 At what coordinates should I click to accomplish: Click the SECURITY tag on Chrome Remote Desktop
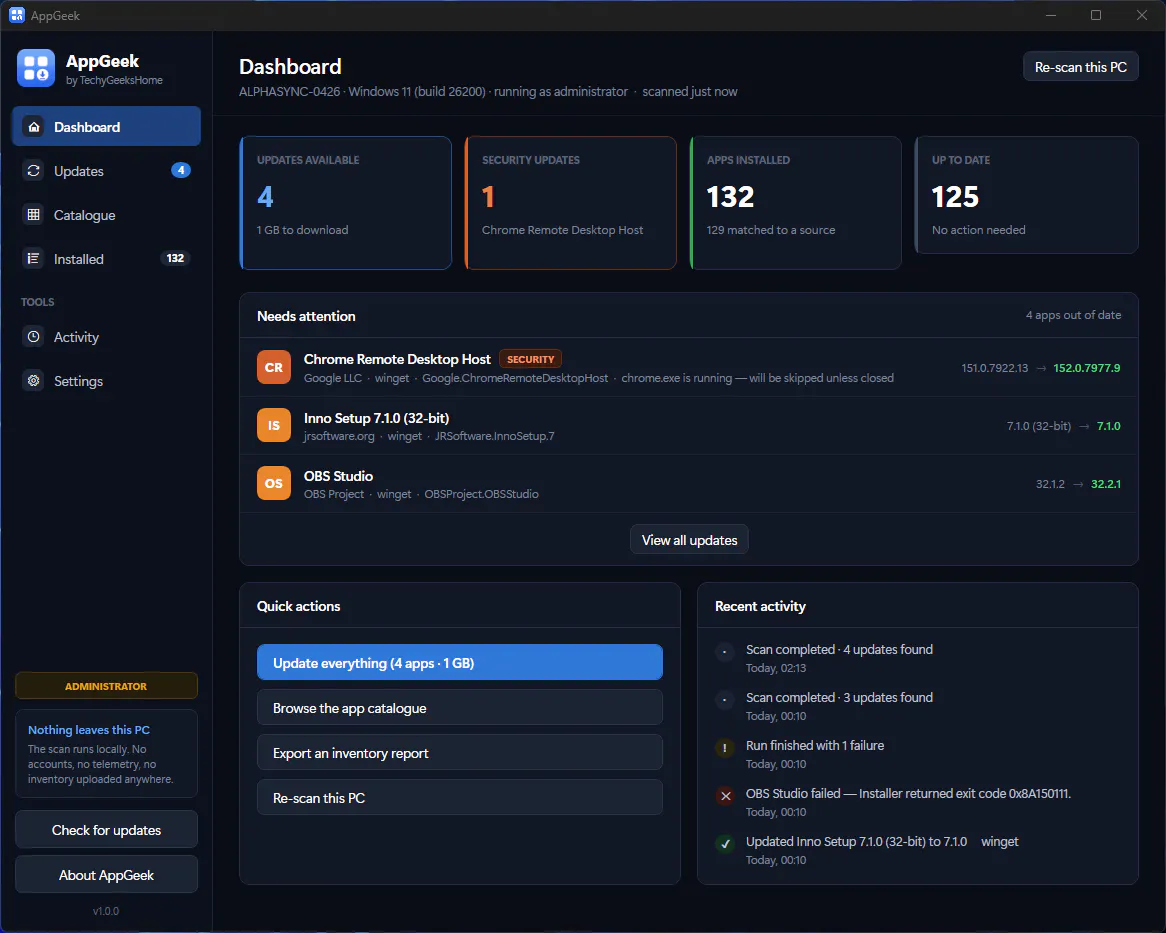[x=530, y=359]
